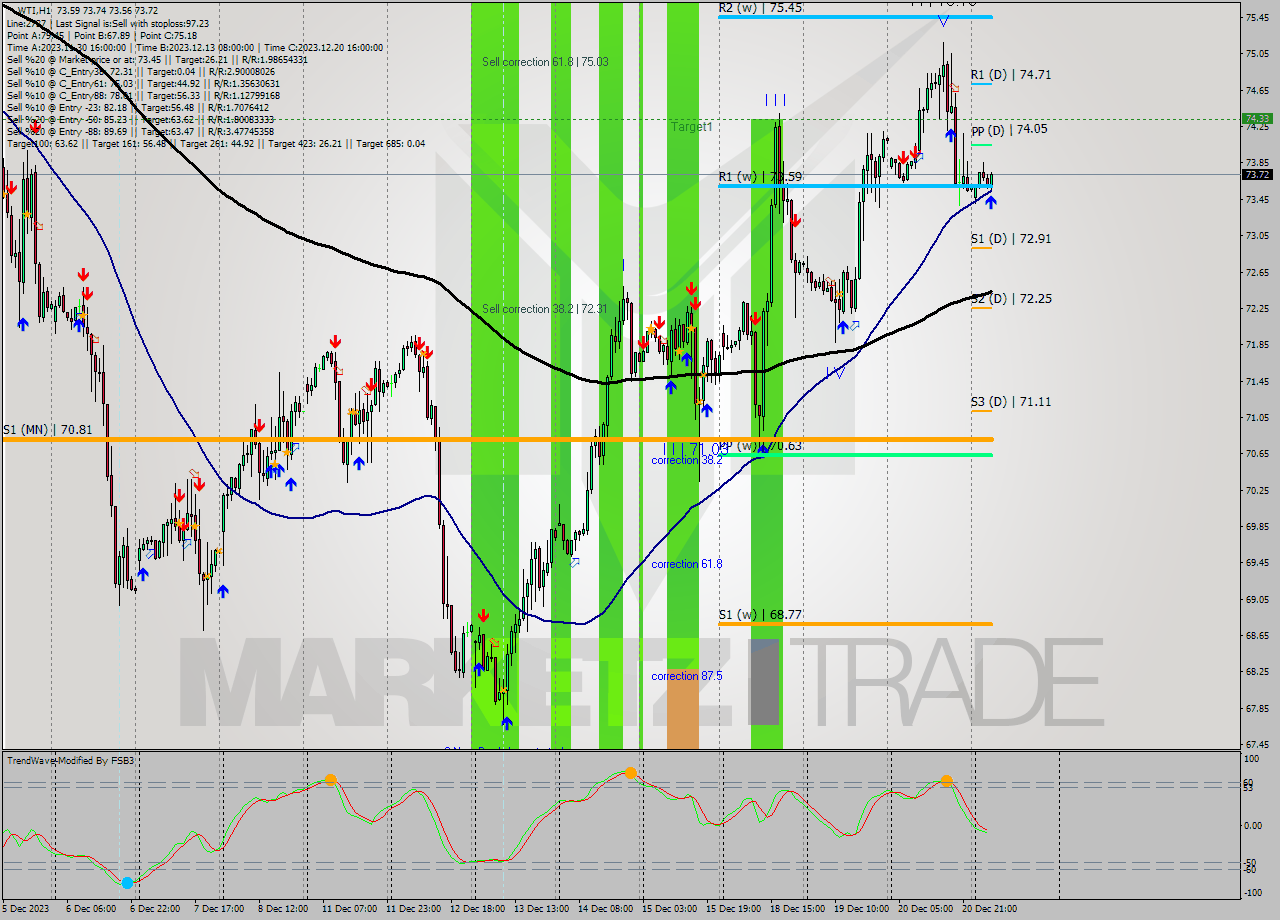Click the R1 (w) weekly resistance label
This screenshot has height=920, width=1280.
[760, 177]
